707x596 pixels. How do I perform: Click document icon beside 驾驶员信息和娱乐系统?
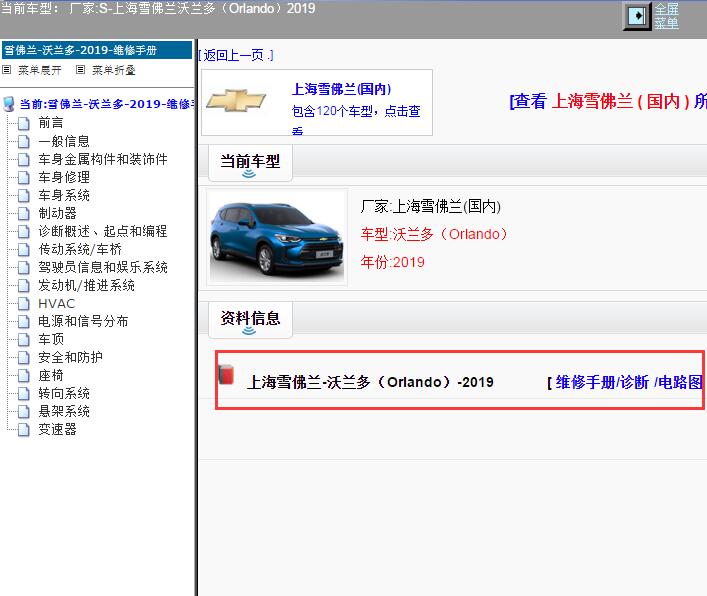coord(24,267)
